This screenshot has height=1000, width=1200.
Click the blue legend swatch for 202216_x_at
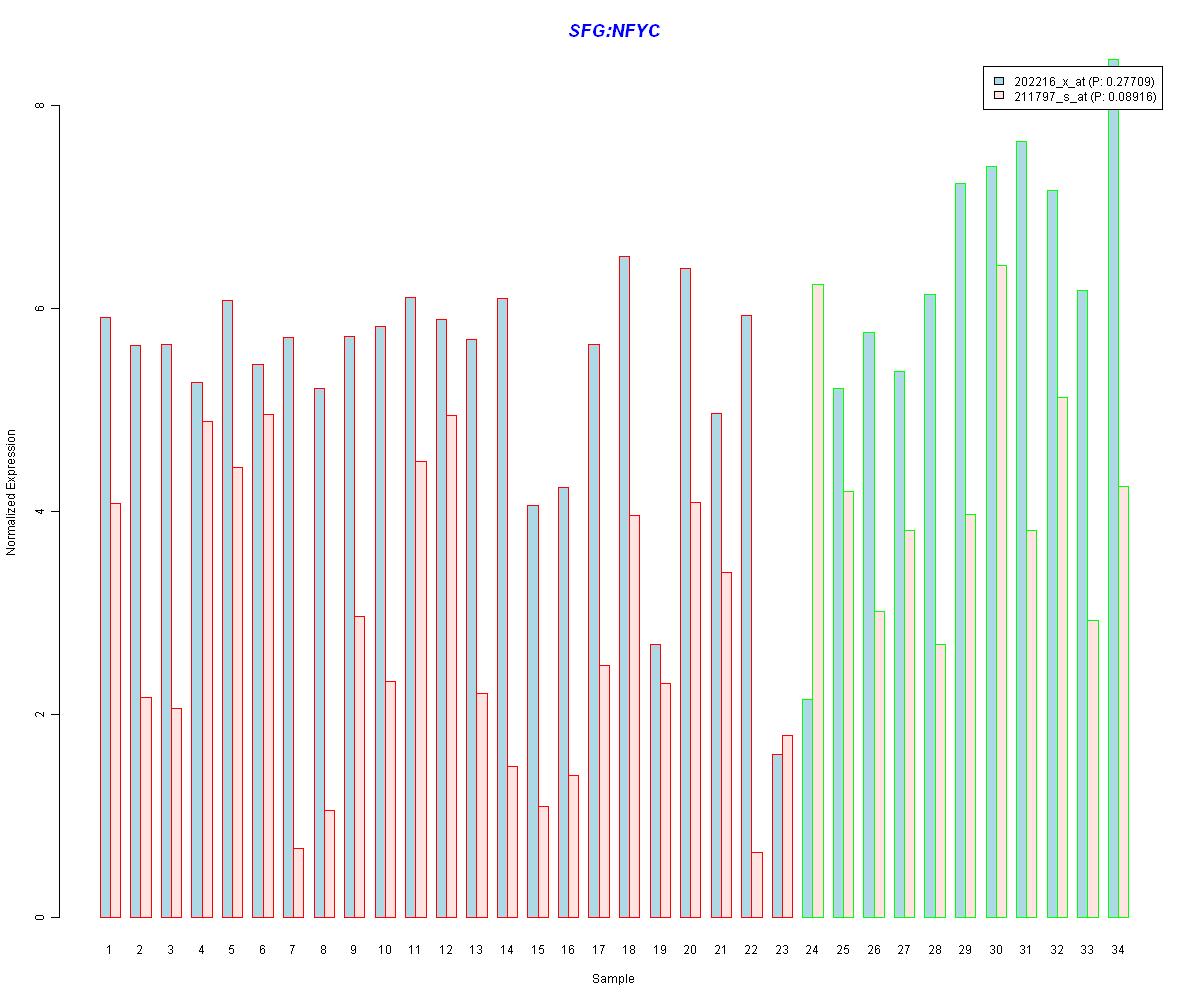[998, 80]
